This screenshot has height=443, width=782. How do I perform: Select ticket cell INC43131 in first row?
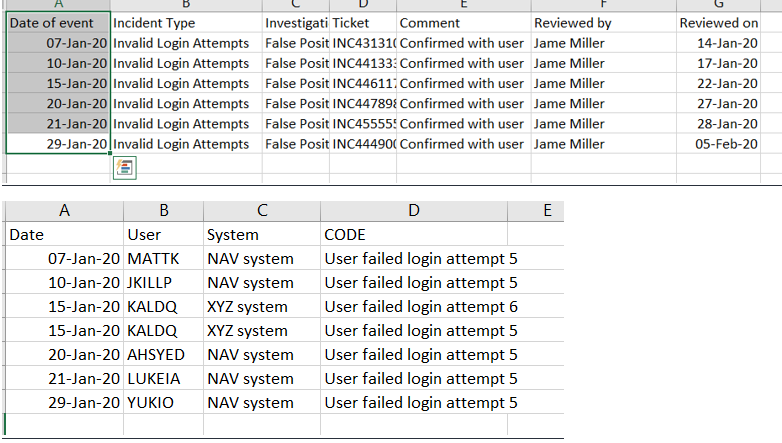coord(363,43)
